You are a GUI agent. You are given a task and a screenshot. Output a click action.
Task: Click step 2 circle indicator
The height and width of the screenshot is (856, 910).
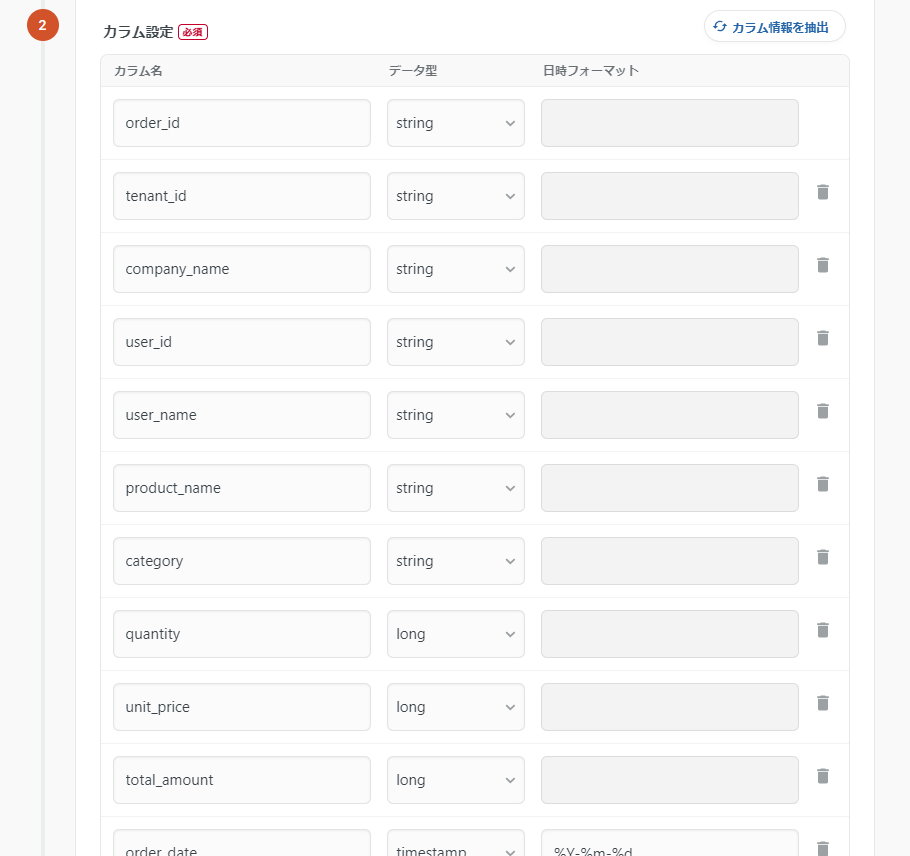[42, 25]
